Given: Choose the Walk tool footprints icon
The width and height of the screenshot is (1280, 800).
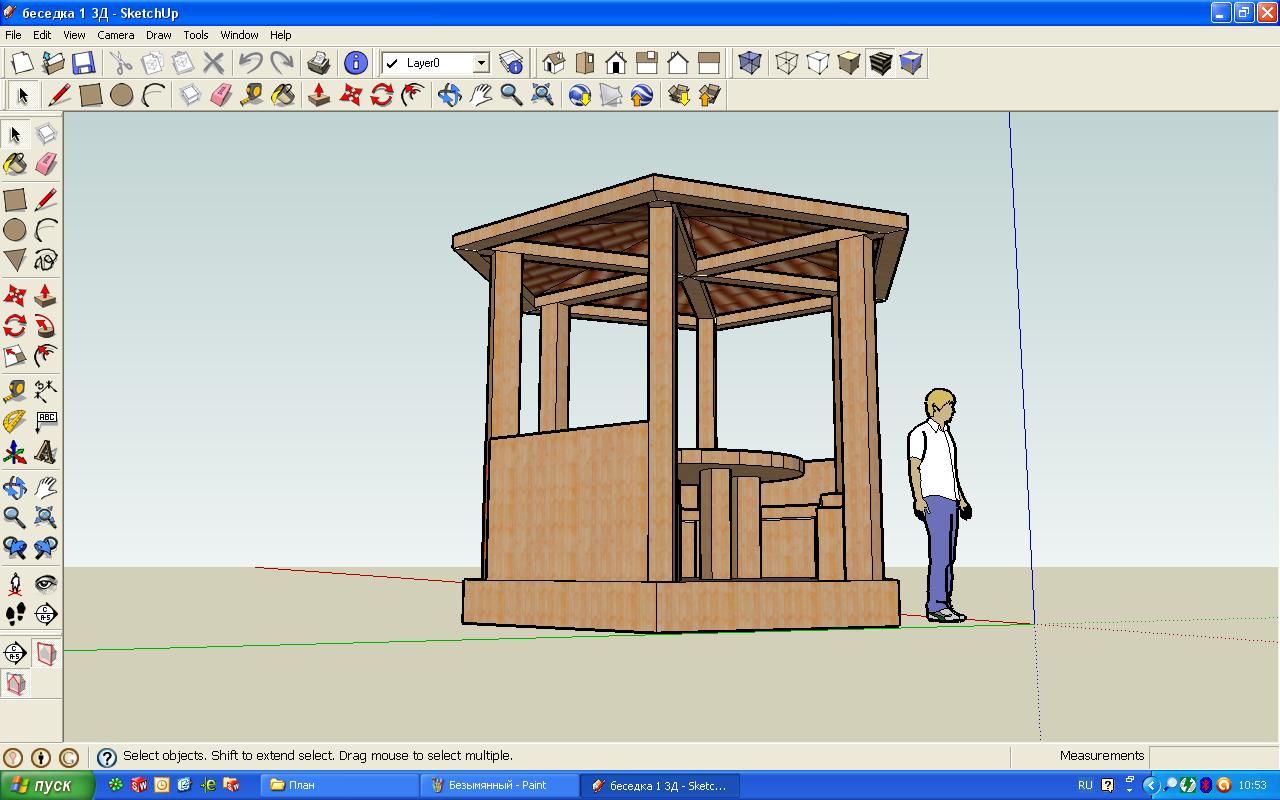Looking at the screenshot, I should [15, 613].
